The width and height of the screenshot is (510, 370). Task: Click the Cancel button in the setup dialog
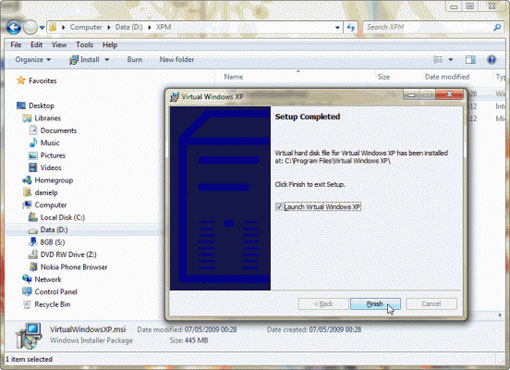[431, 304]
